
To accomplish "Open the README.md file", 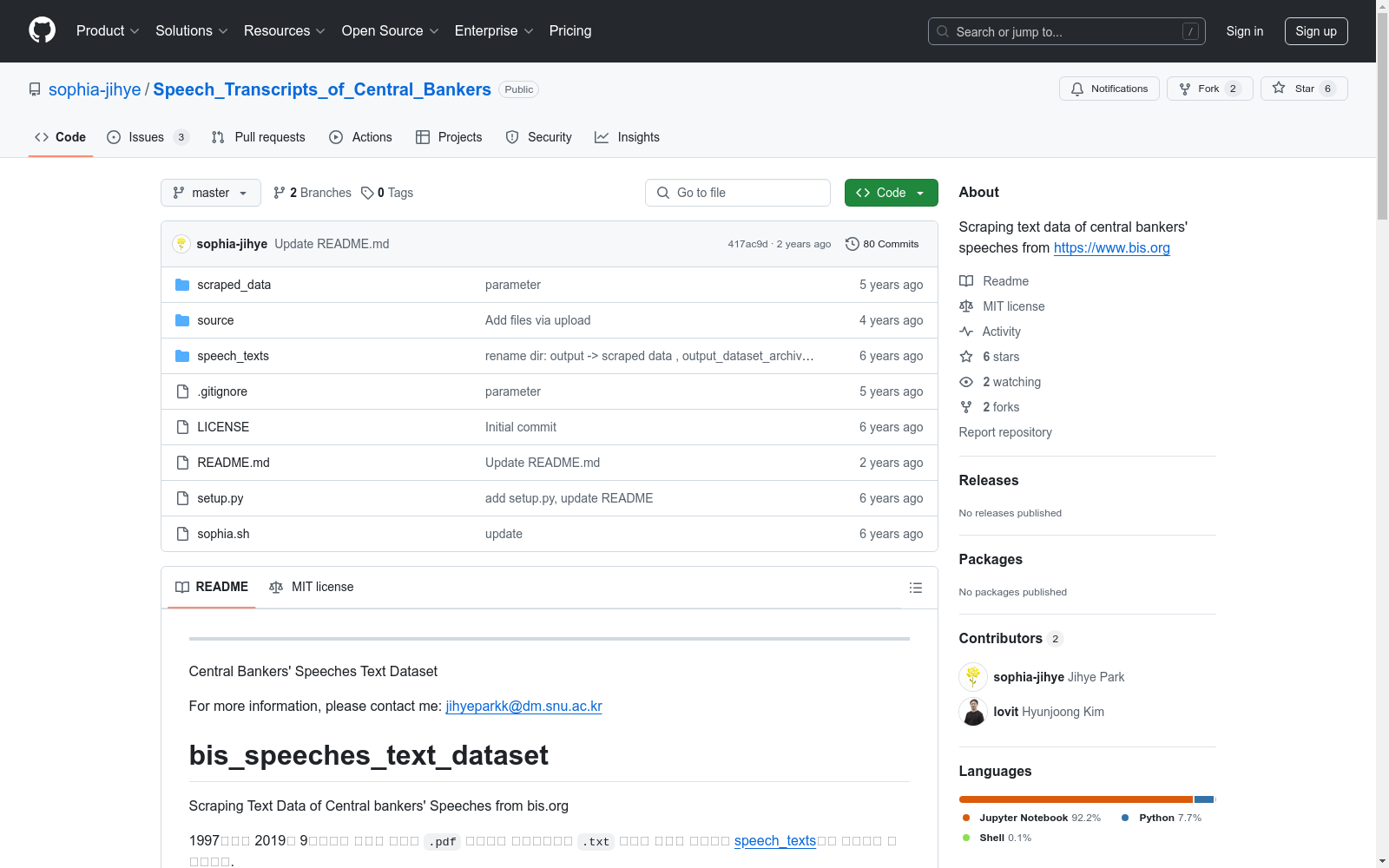I will point(234,463).
